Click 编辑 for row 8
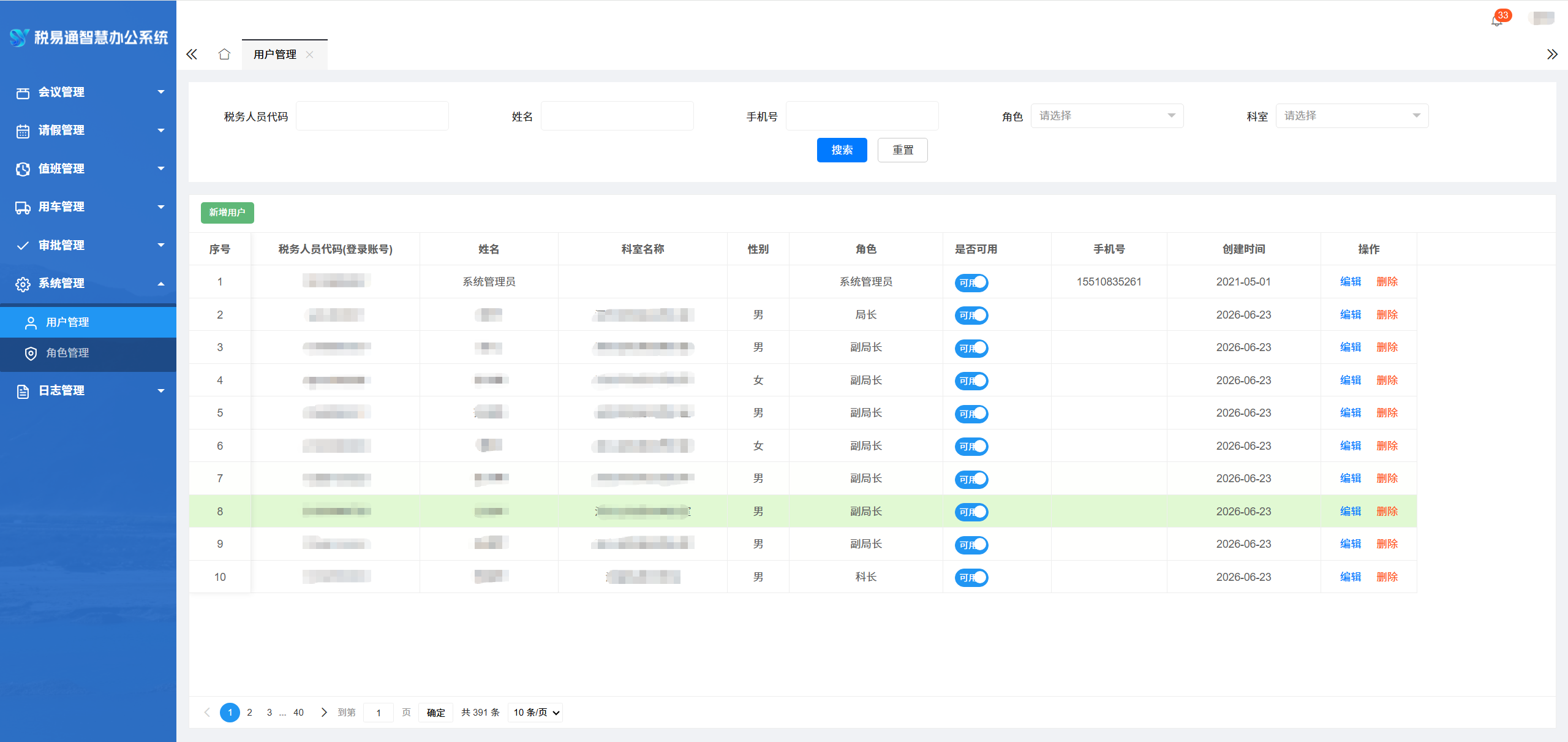Image resolution: width=1568 pixels, height=742 pixels. tap(1350, 511)
